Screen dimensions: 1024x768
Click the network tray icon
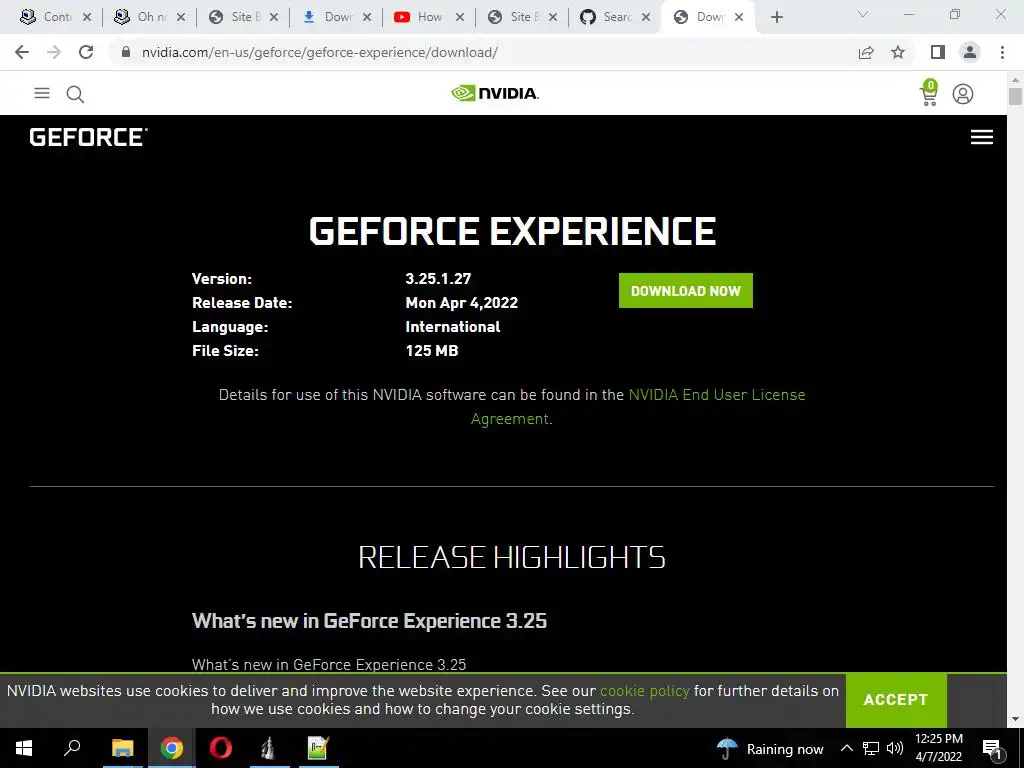click(871, 748)
